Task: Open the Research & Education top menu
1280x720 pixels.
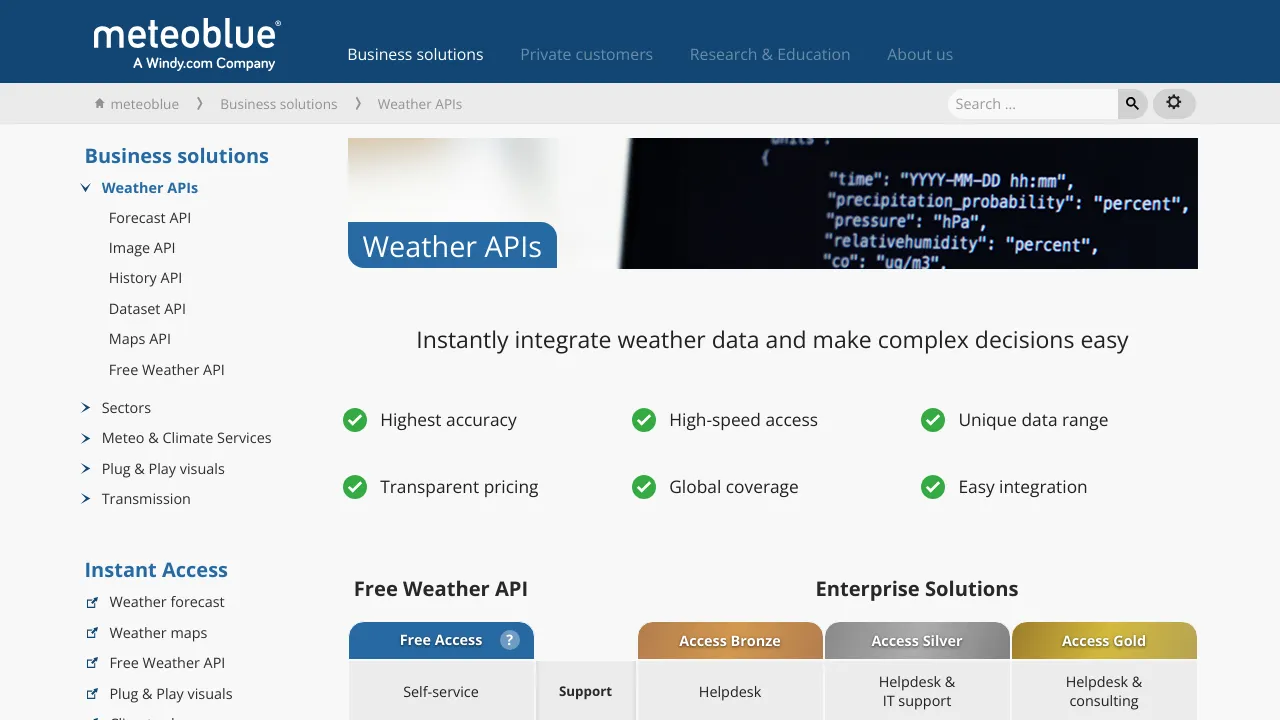Action: point(770,55)
